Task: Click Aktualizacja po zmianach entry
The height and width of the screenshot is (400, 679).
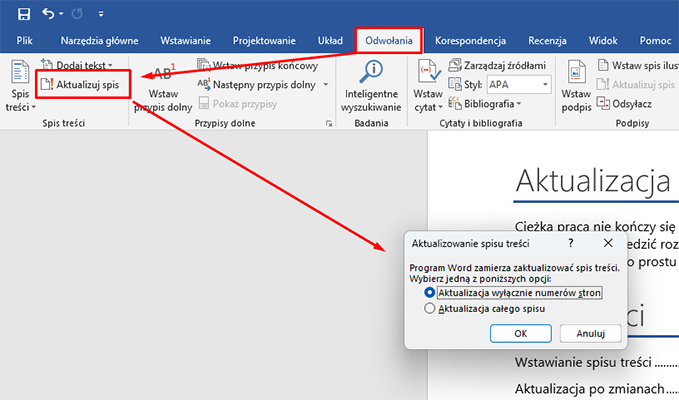Action: (x=590, y=388)
